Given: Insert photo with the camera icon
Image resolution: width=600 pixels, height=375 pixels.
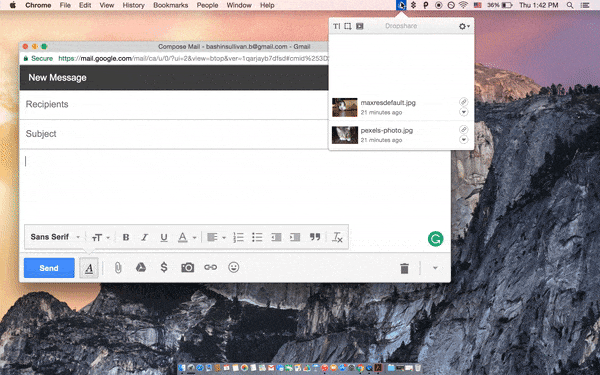Looking at the screenshot, I should pos(188,267).
